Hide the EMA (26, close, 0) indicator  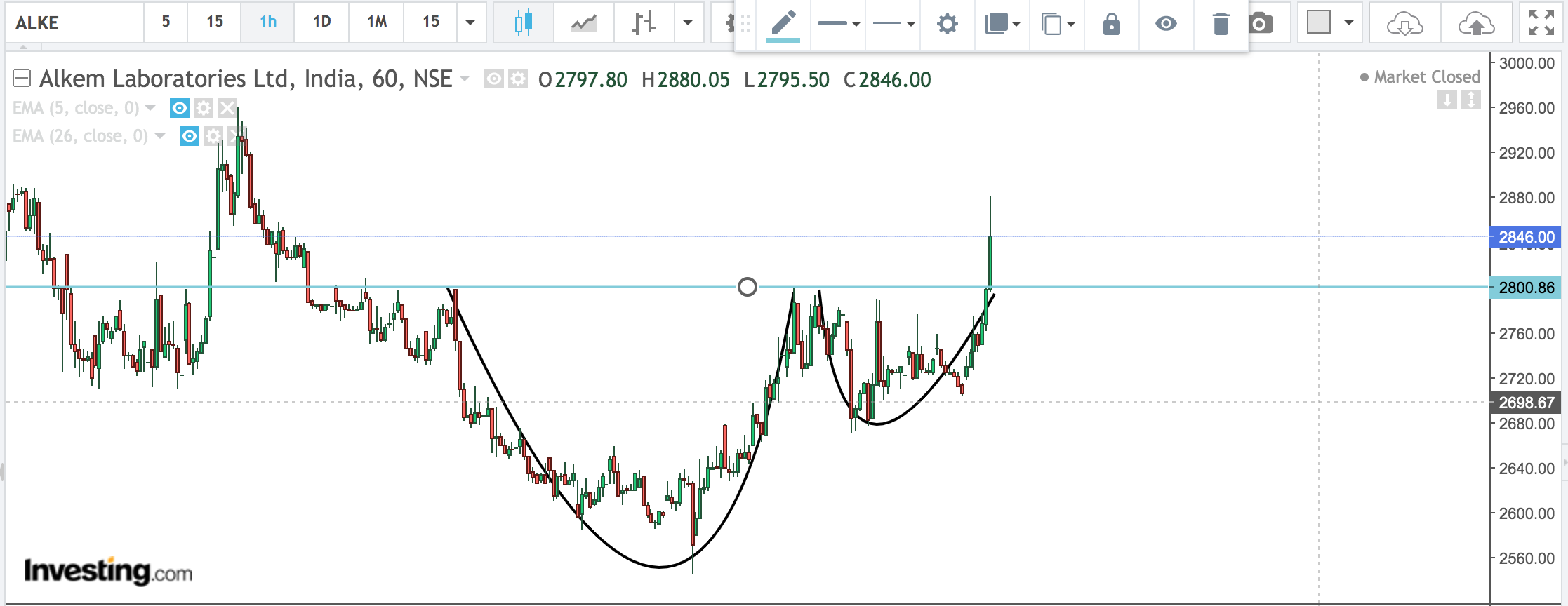[190, 136]
